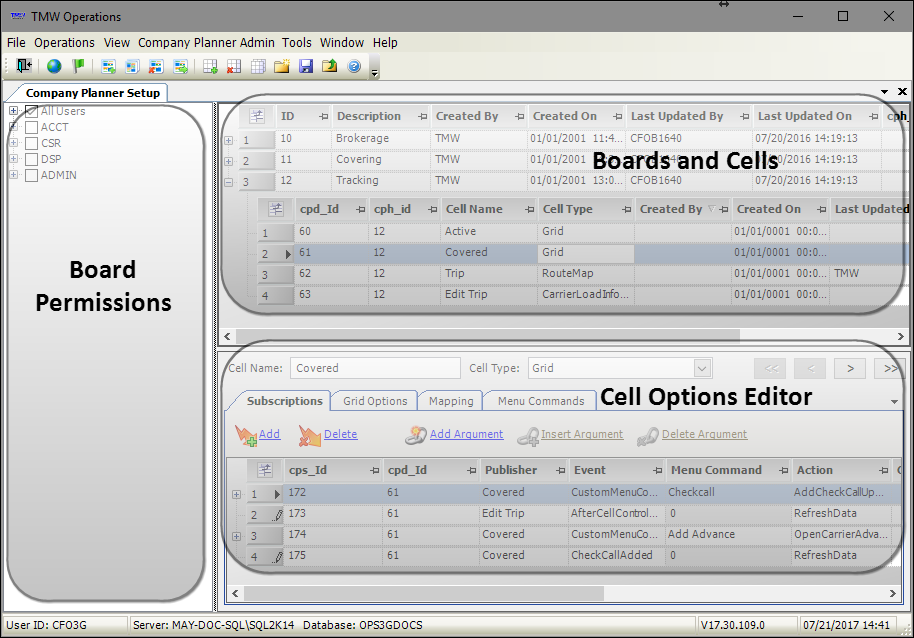This screenshot has height=638, width=914.
Task: Click the green flag toolbar icon
Action: 80,67
